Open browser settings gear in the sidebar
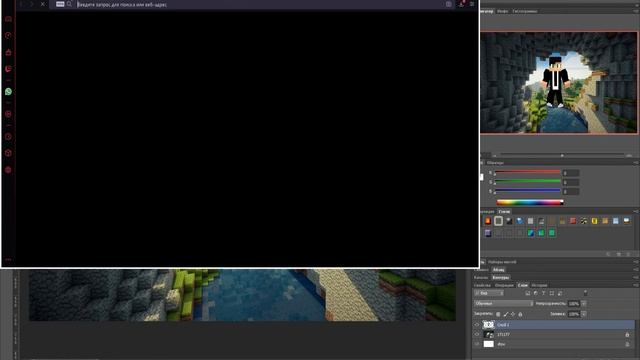The image size is (640, 360). point(8,170)
